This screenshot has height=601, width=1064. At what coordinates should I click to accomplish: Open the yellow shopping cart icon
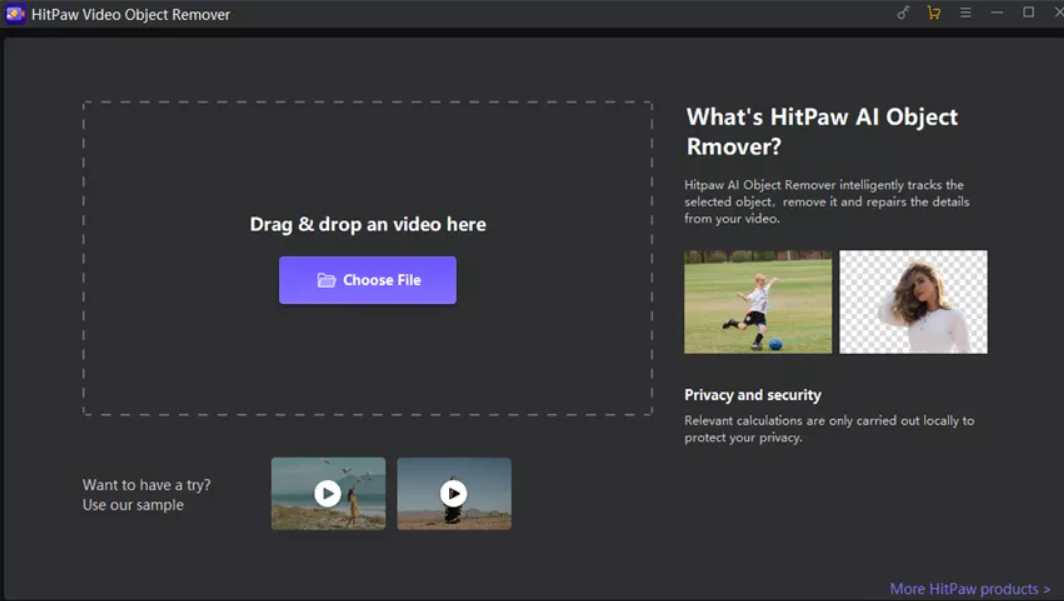934,13
